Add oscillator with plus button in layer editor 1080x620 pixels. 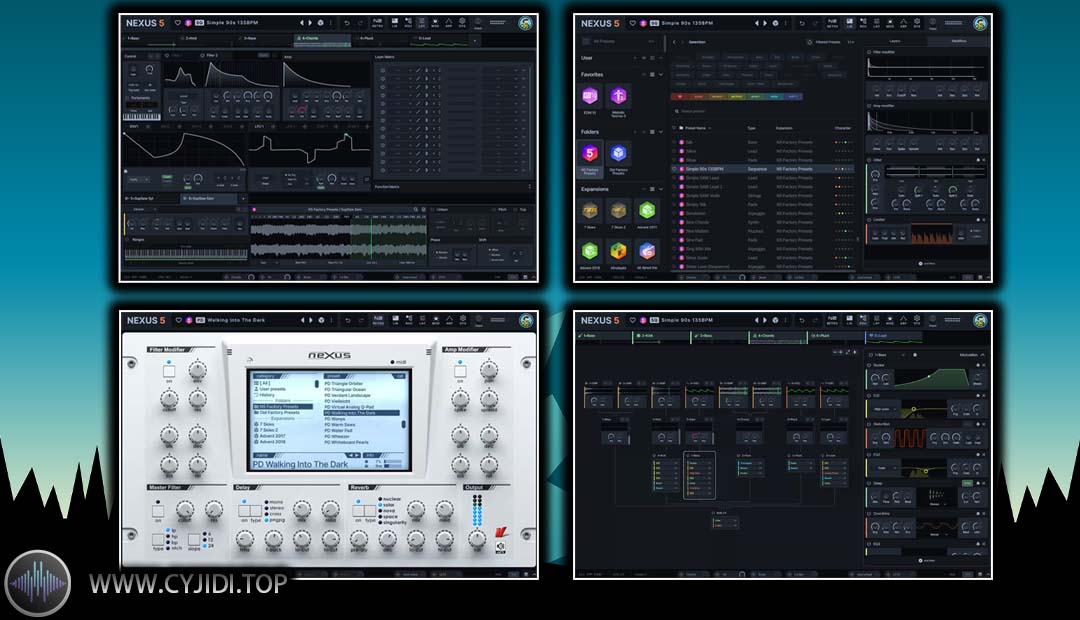243,198
